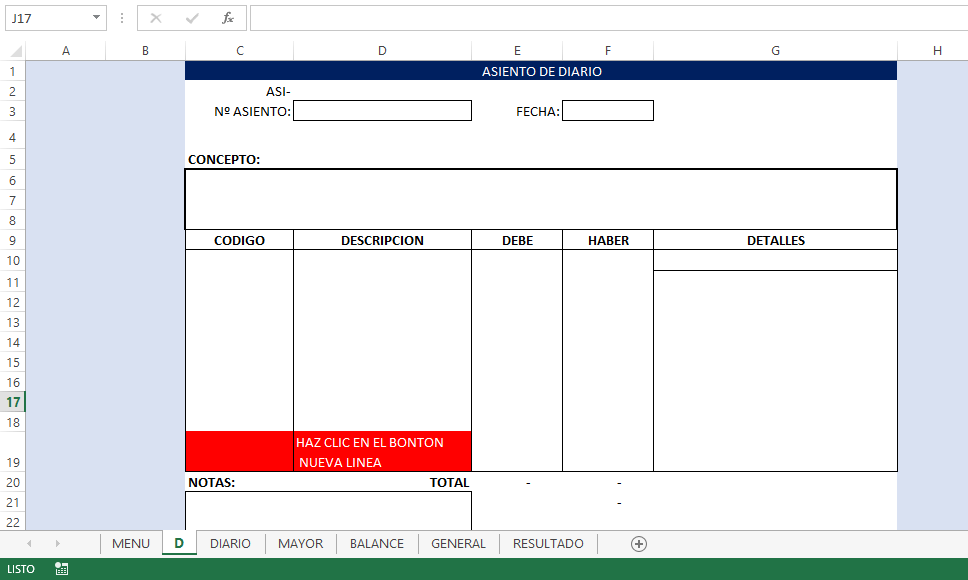The width and height of the screenshot is (968, 580).
Task: Click the Enter checkmark icon in formula bar
Action: [x=192, y=18]
